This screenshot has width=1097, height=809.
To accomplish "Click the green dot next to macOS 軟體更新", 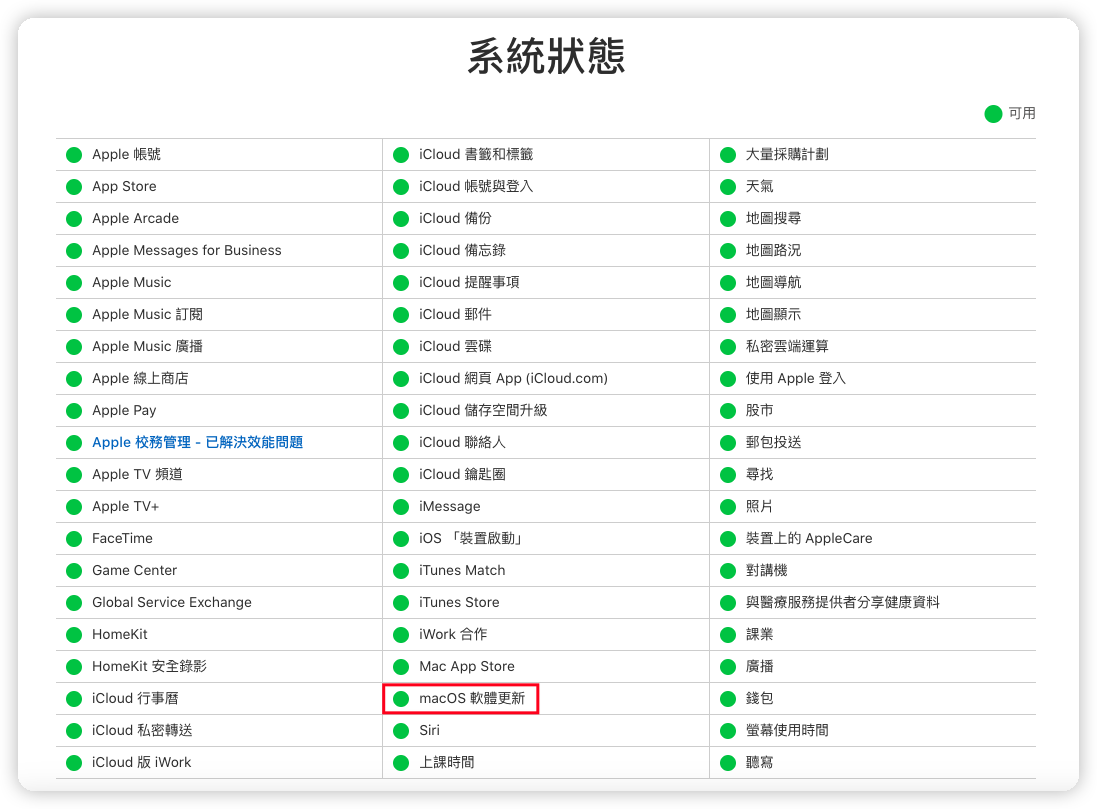I will 401,698.
